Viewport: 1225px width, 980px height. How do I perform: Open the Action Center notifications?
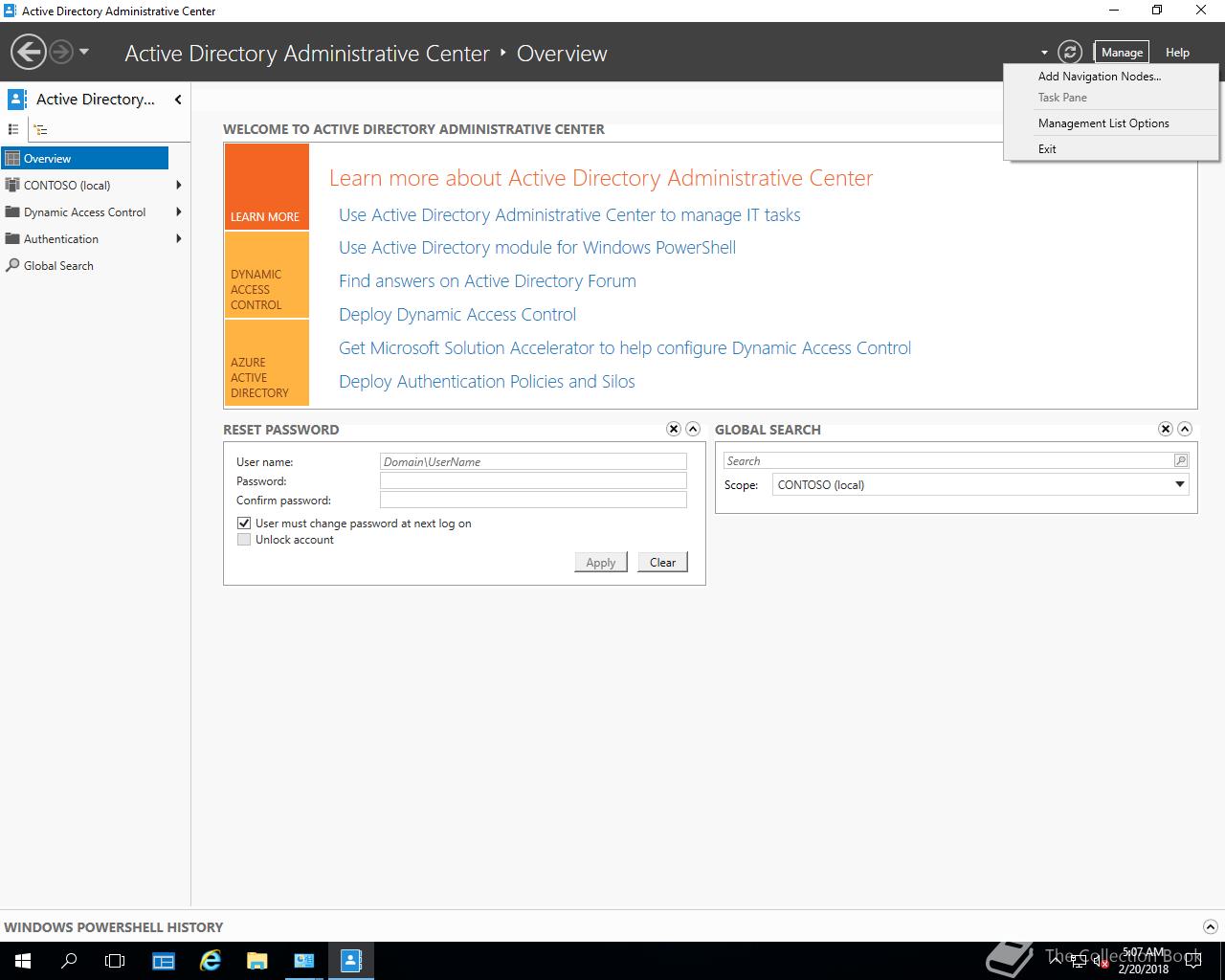pyautogui.click(x=1193, y=961)
